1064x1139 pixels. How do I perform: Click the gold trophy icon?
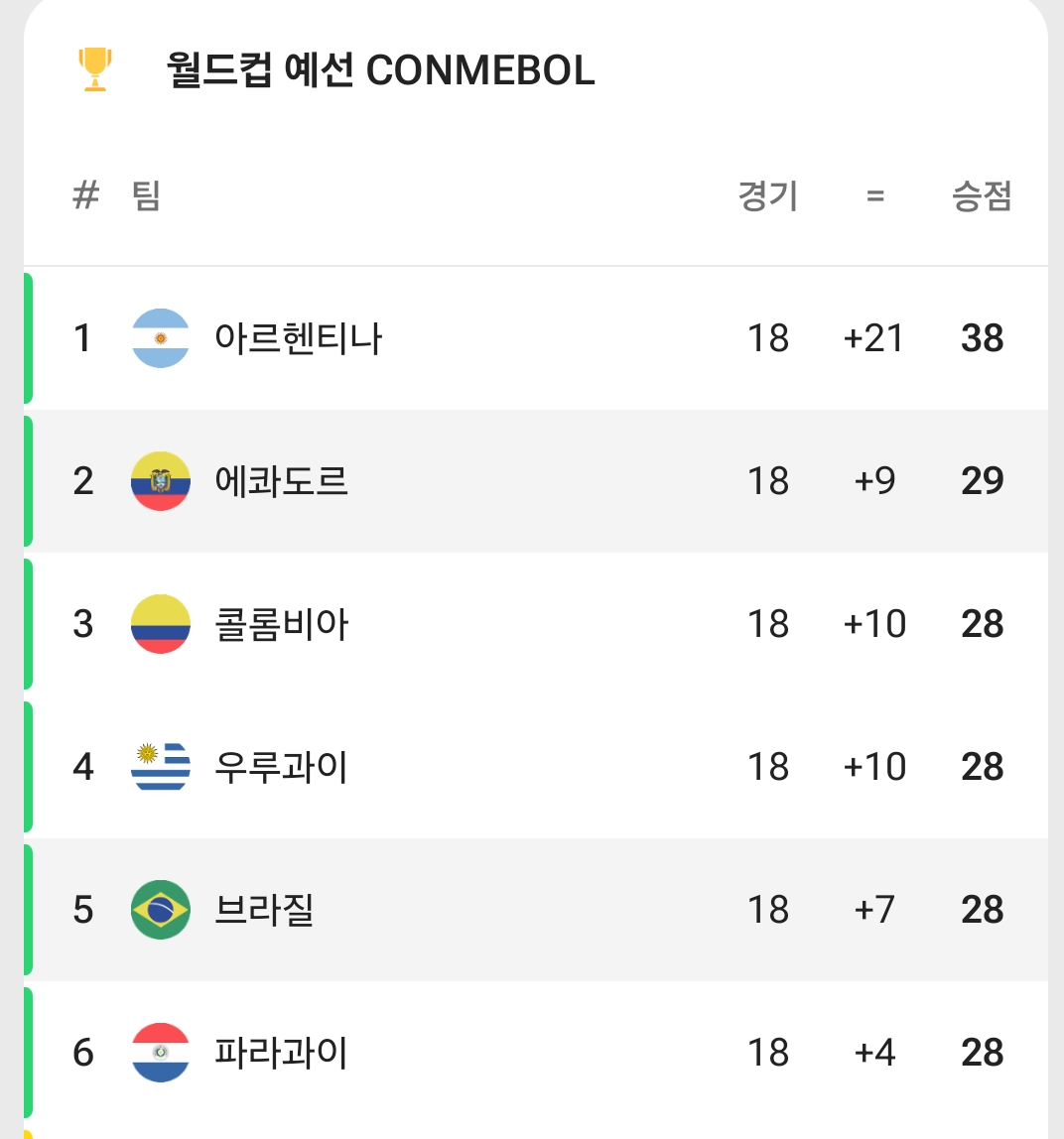coord(95,70)
